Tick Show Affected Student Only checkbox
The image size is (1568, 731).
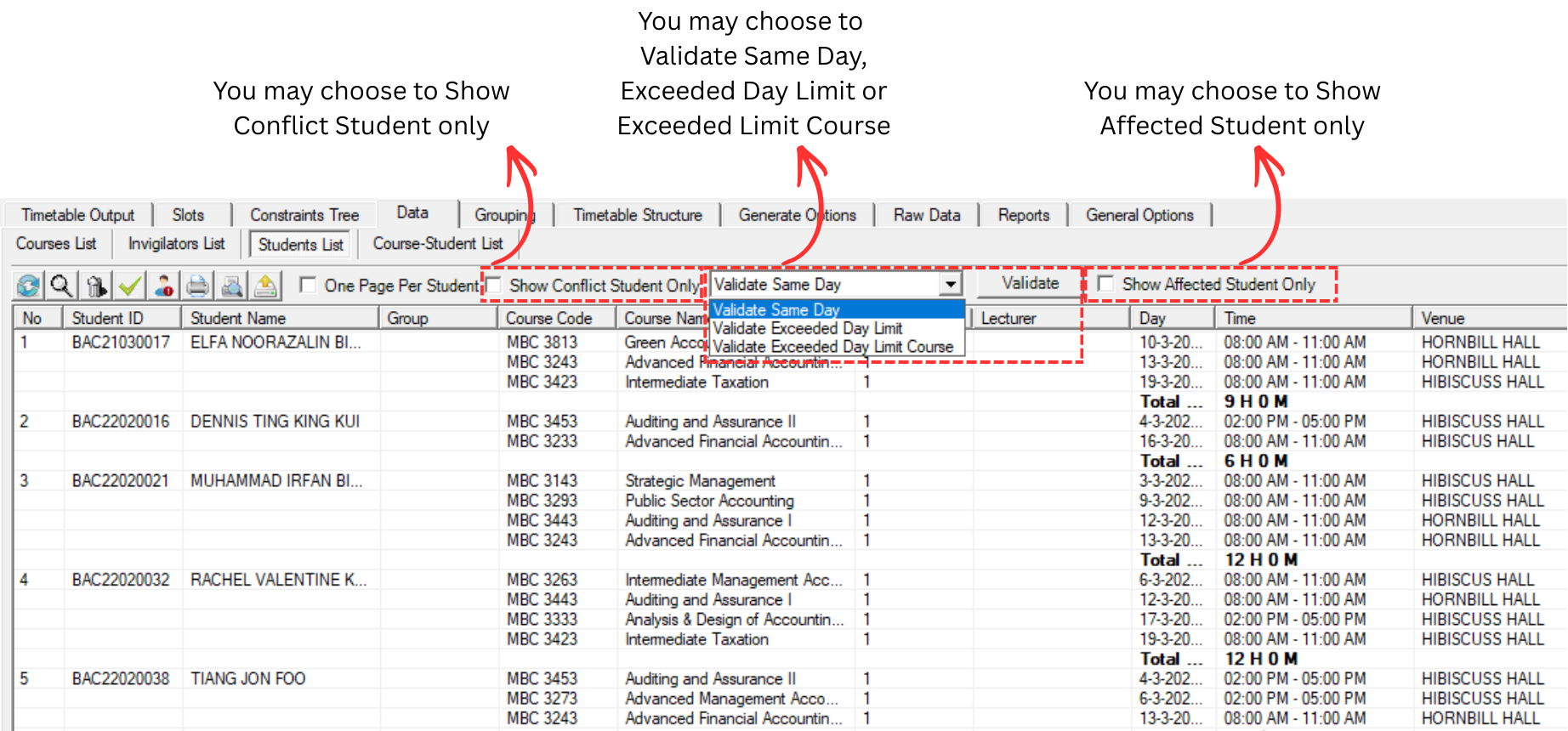click(x=1105, y=283)
